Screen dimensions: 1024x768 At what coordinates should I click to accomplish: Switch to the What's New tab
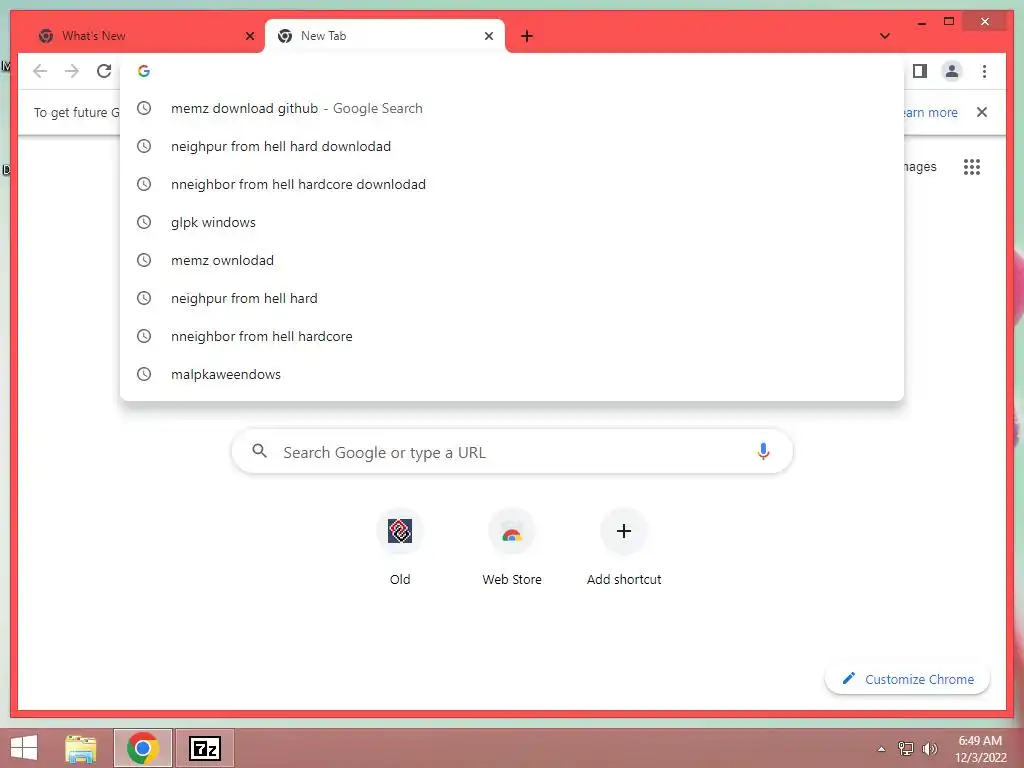144,36
